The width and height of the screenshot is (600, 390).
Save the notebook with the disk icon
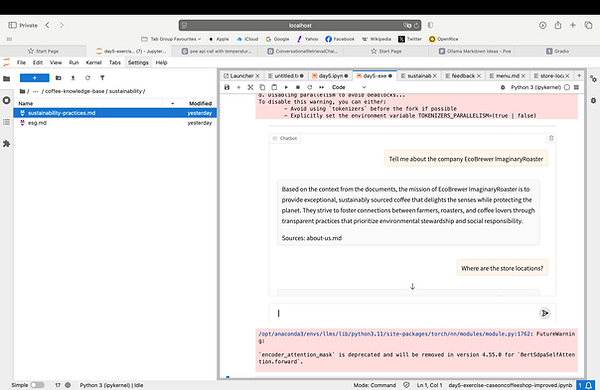pos(227,87)
